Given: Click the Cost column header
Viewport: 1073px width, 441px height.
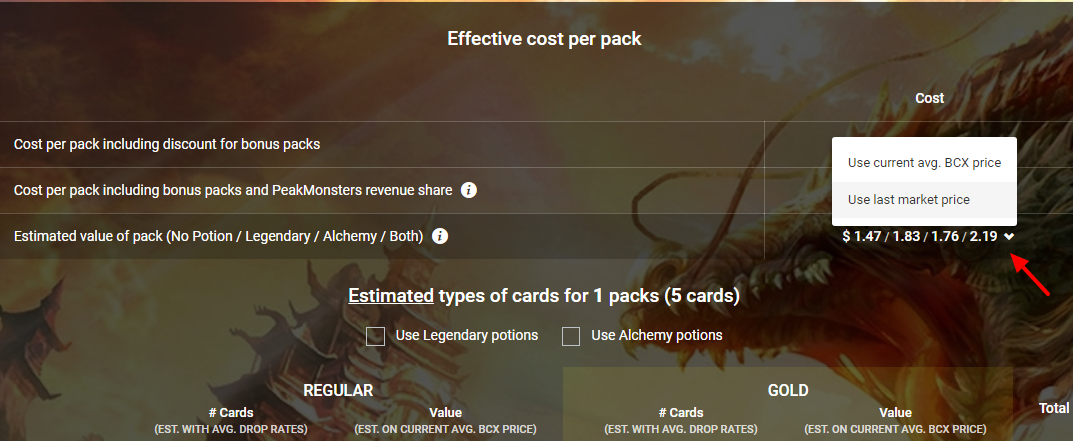Looking at the screenshot, I should 929,98.
